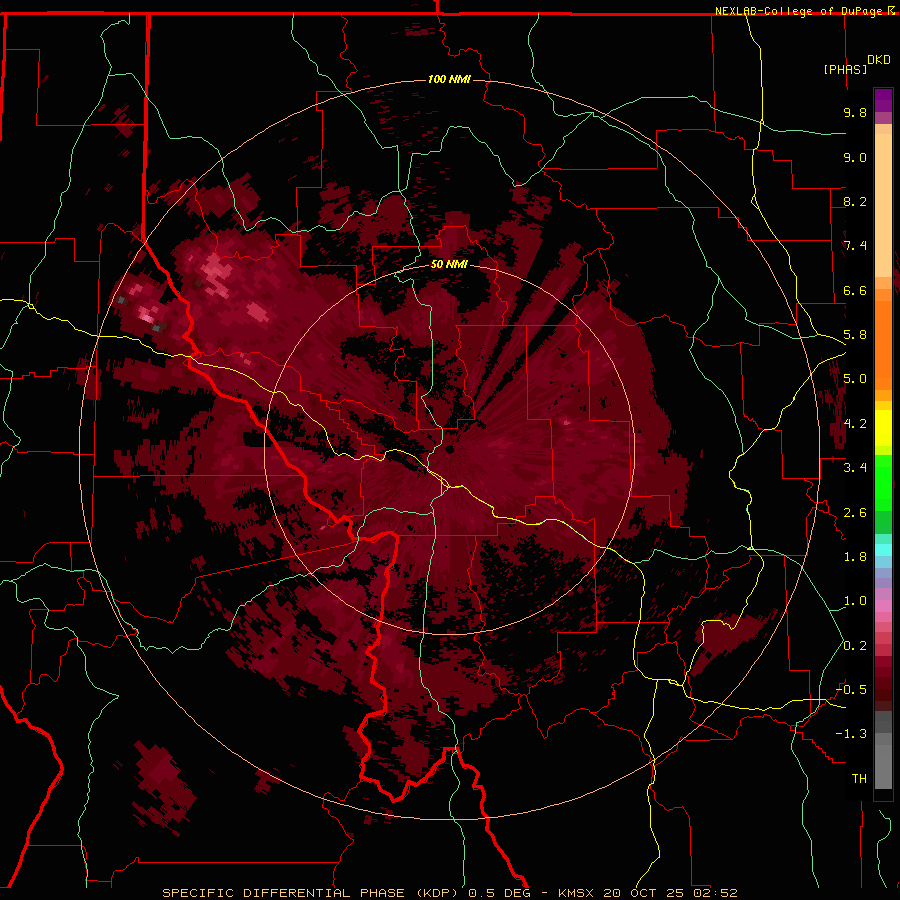Click the pink segment of the color bar
Viewport: 900px width, 900px height.
click(x=883, y=606)
